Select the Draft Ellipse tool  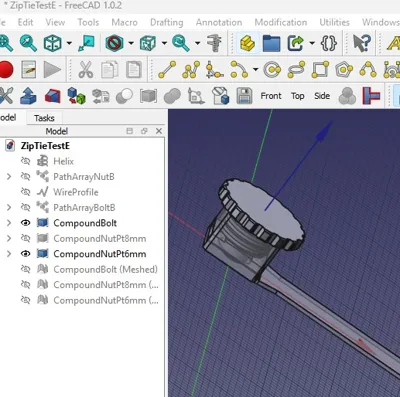pyautogui.click(x=296, y=70)
